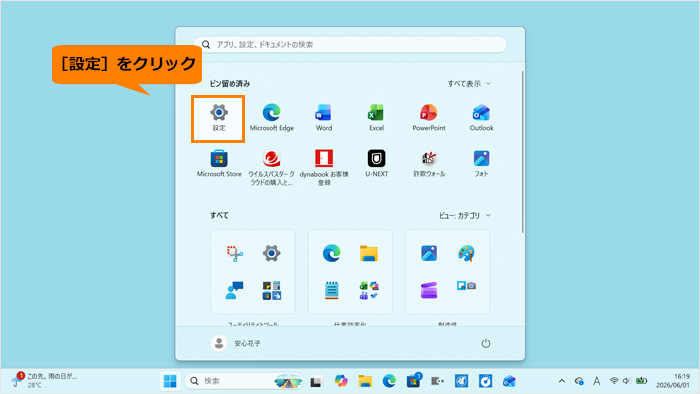Open Task View from the taskbar
Screen dimensions: 700x394
point(317,381)
